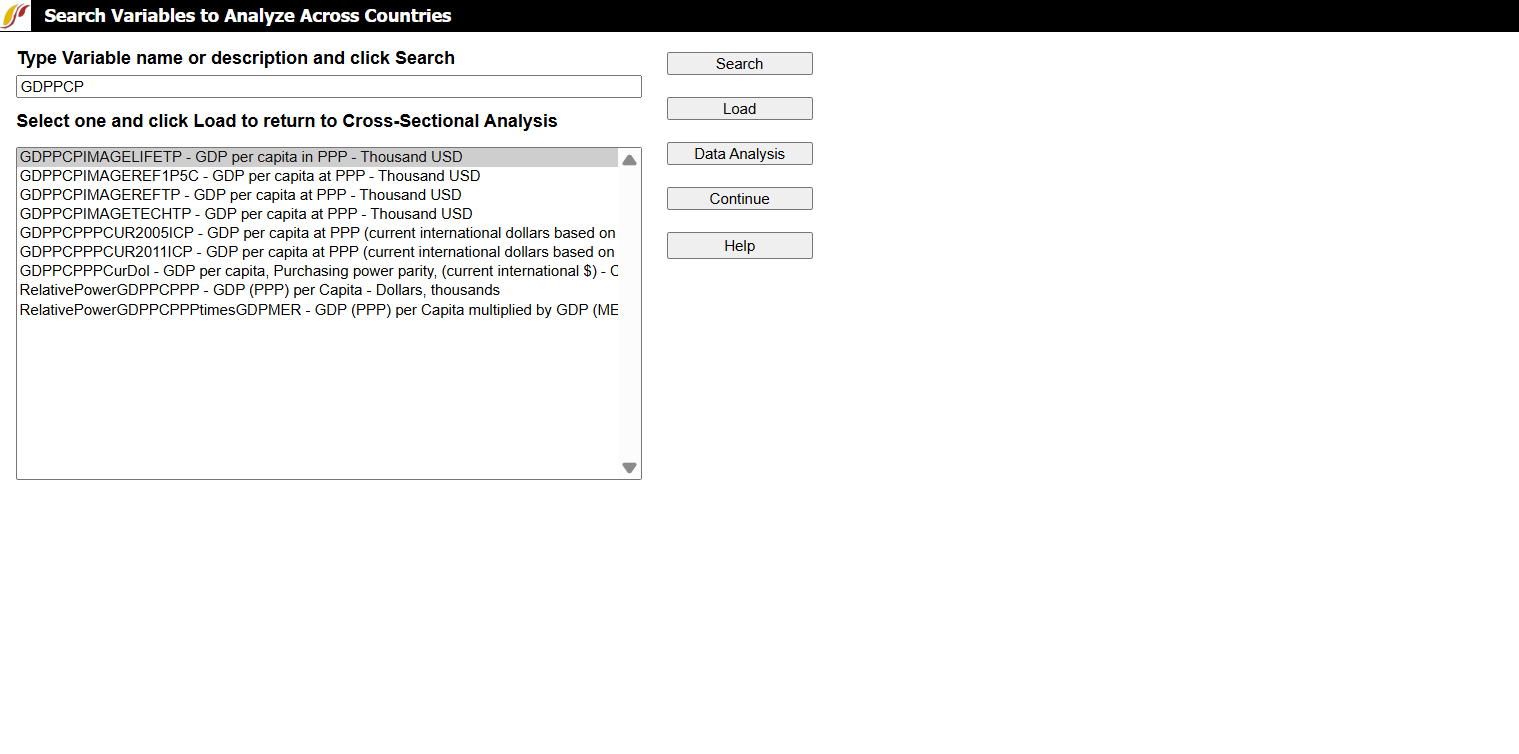Click the variable name search text field

click(x=328, y=87)
